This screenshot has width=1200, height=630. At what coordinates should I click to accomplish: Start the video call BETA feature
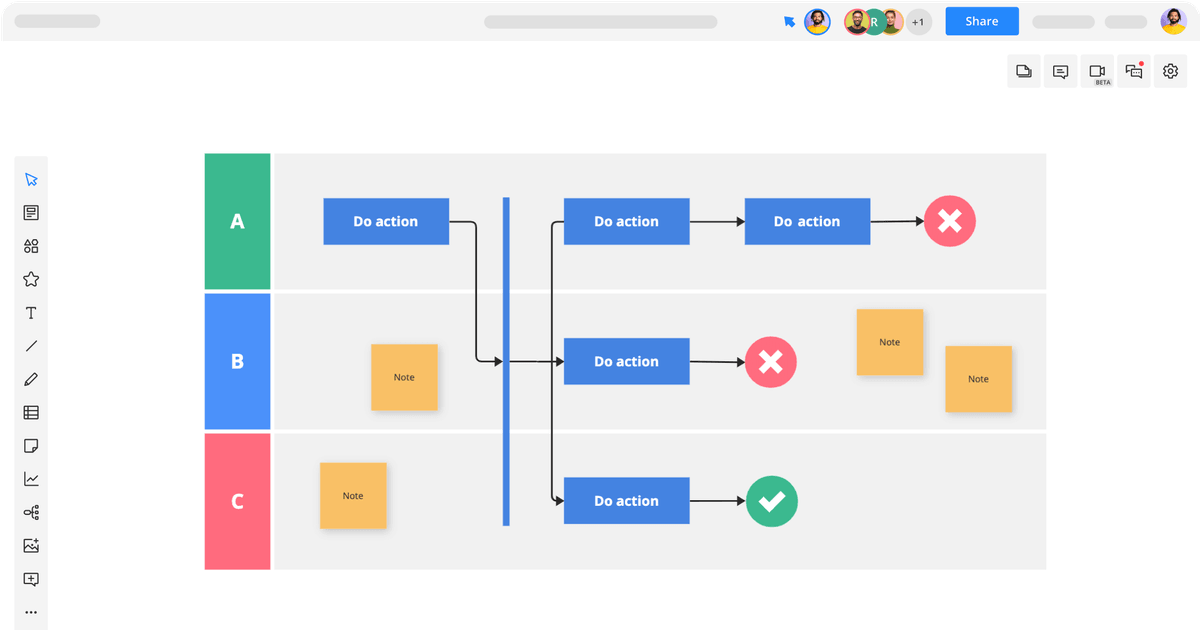coord(1097,71)
